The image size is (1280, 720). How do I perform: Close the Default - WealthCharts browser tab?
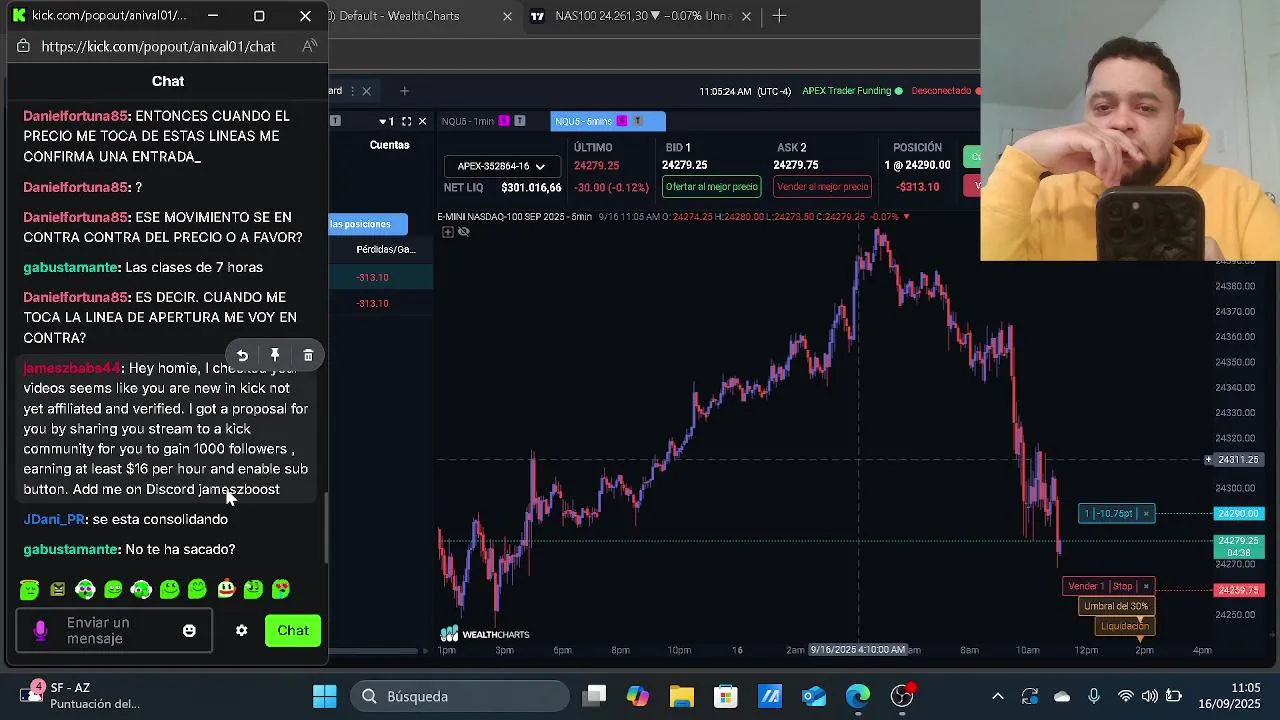click(x=507, y=16)
